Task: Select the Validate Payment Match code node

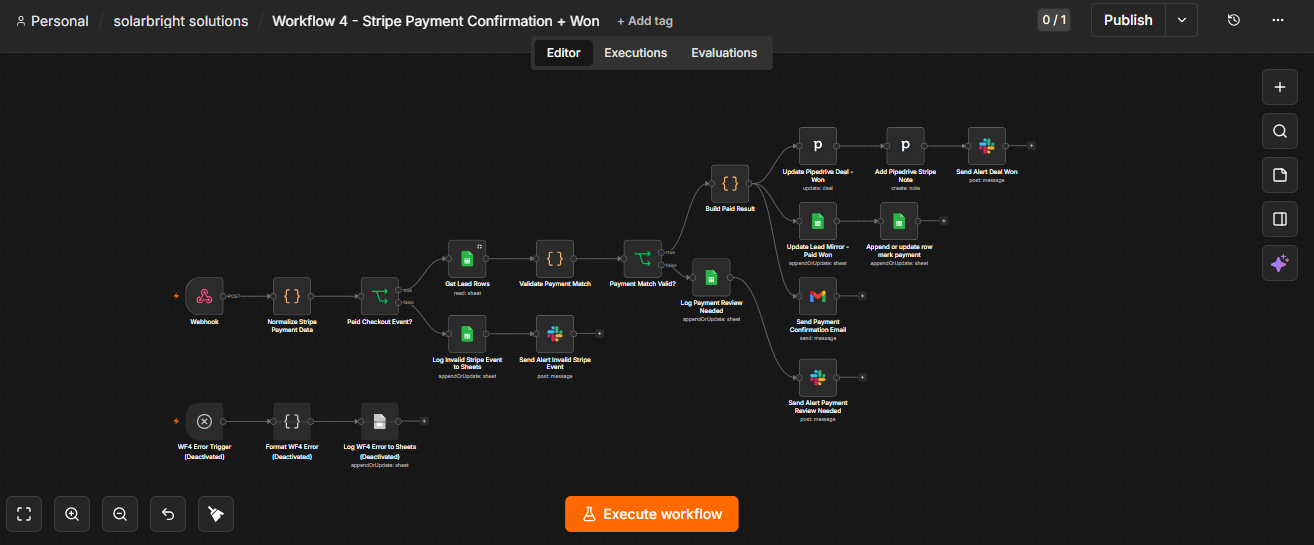Action: click(555, 258)
